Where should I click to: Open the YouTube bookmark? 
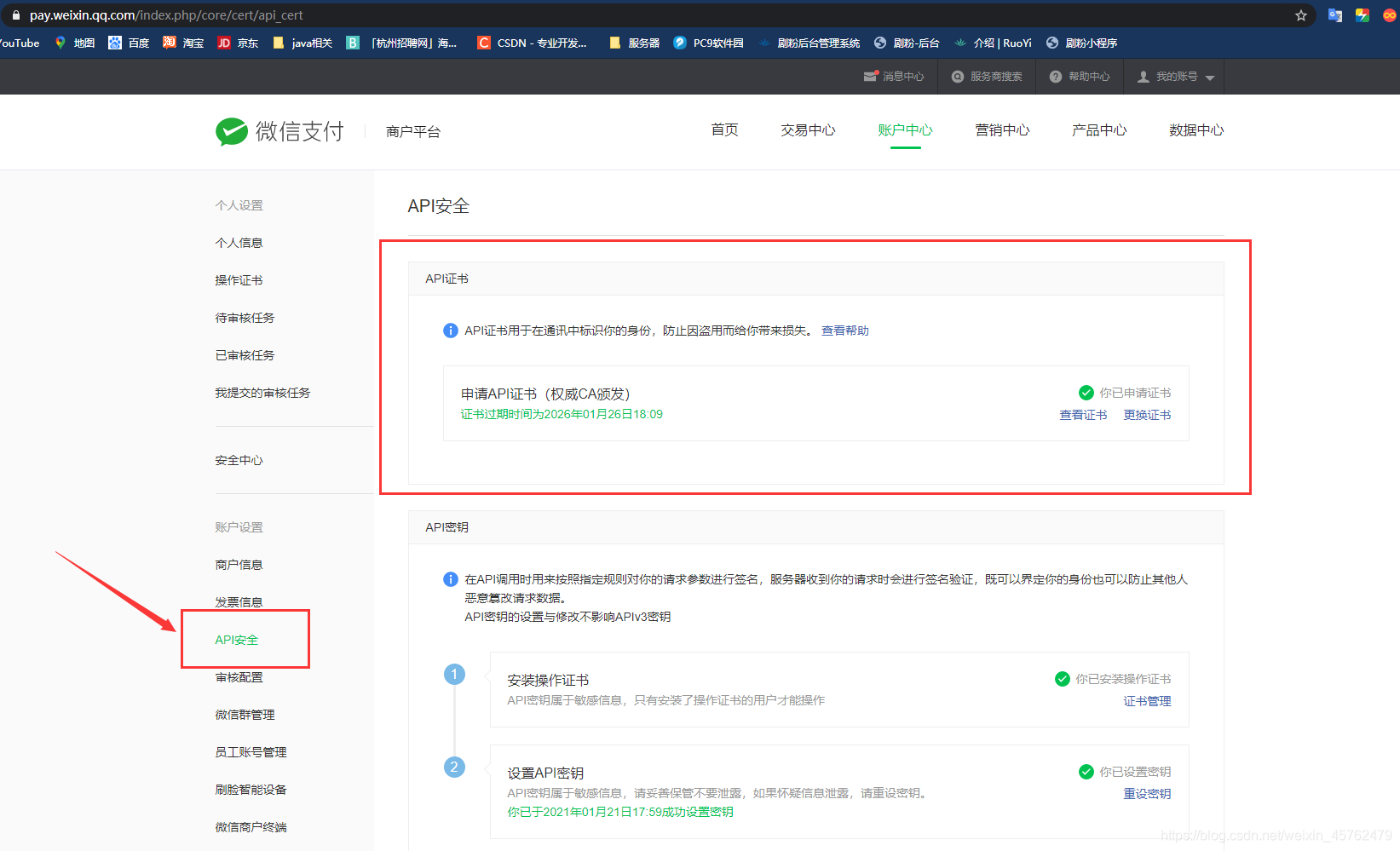pos(19,43)
